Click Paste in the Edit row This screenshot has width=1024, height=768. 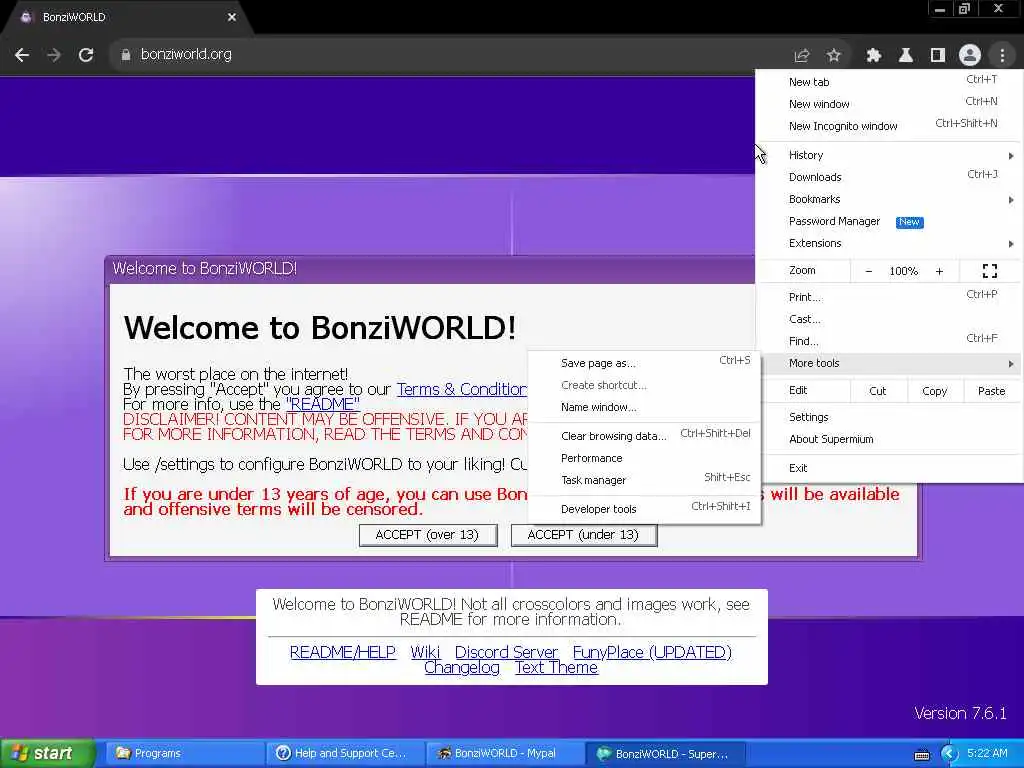991,391
